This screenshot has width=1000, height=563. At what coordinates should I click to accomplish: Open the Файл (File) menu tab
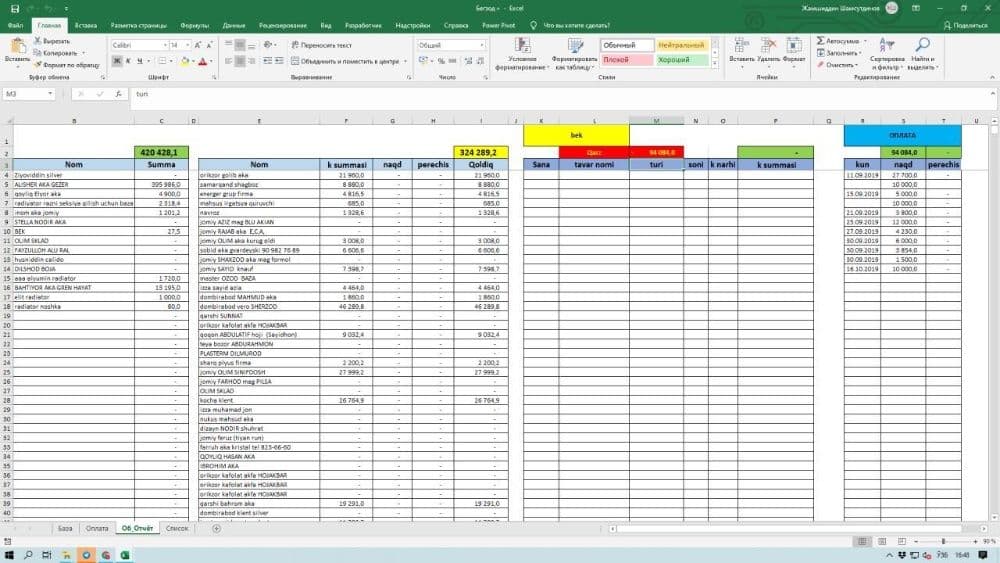pos(16,26)
